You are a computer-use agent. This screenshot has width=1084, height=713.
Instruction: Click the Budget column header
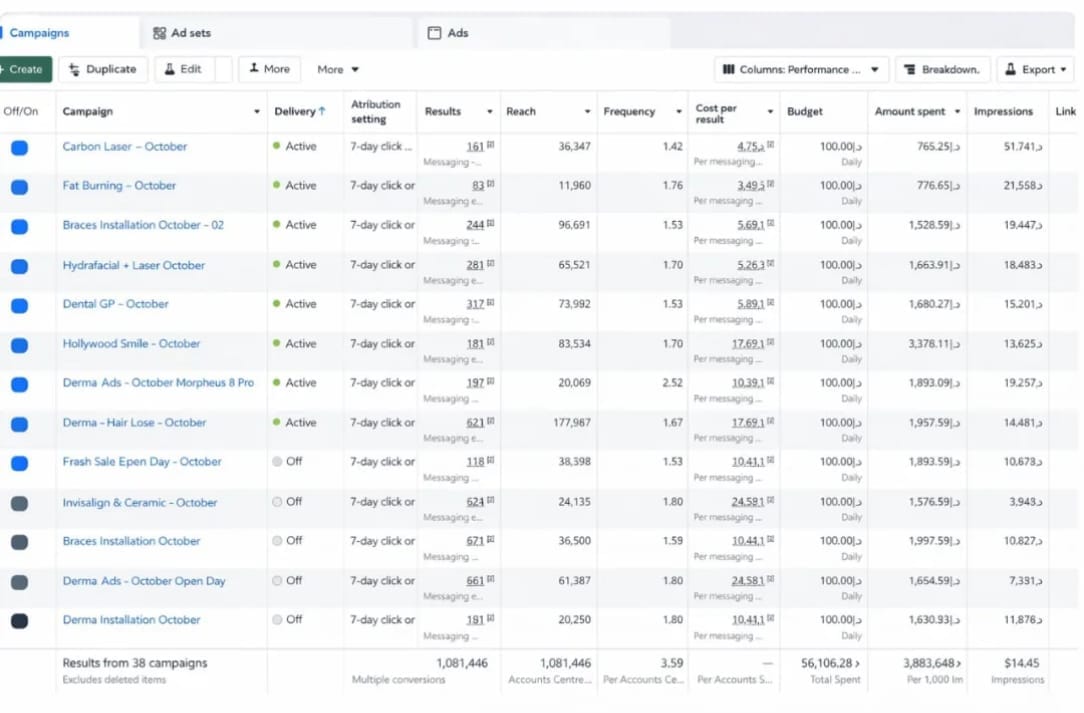pyautogui.click(x=805, y=111)
